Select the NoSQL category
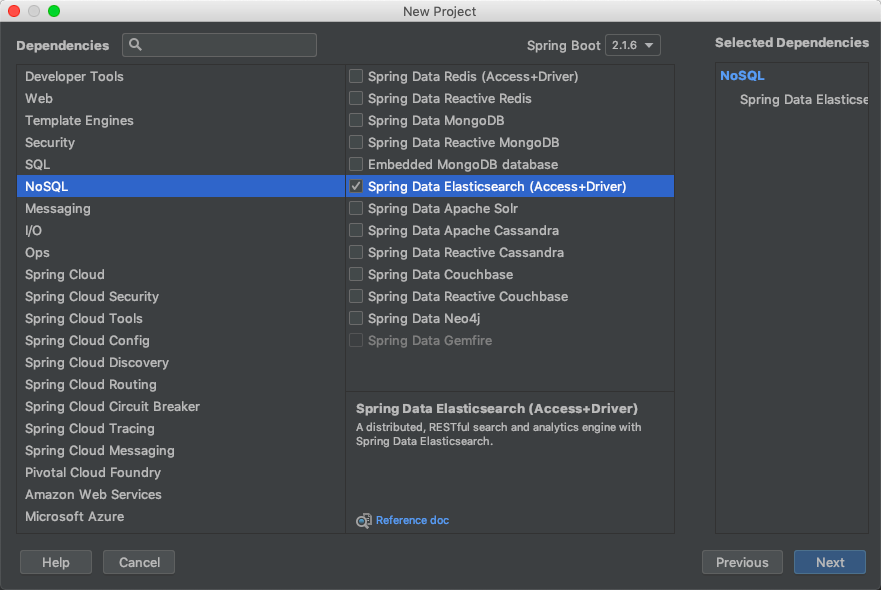Image resolution: width=881 pixels, height=590 pixels. (x=180, y=186)
